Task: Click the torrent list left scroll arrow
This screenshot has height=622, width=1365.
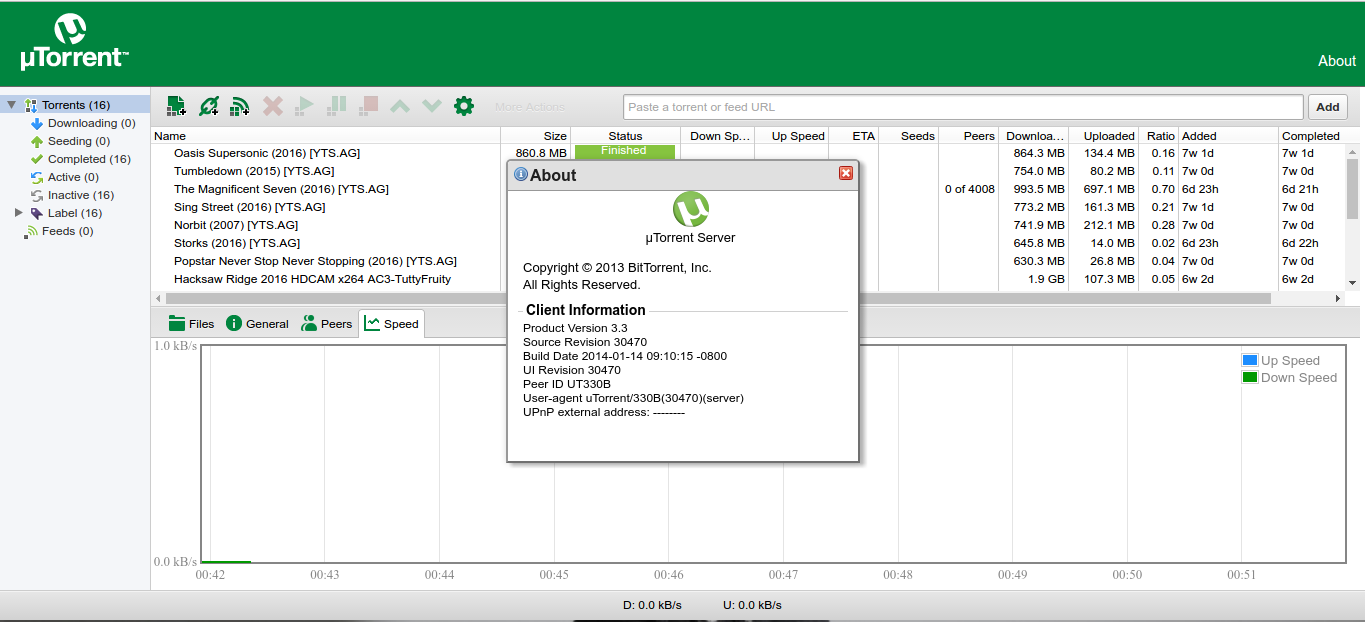Action: pyautogui.click(x=157, y=298)
